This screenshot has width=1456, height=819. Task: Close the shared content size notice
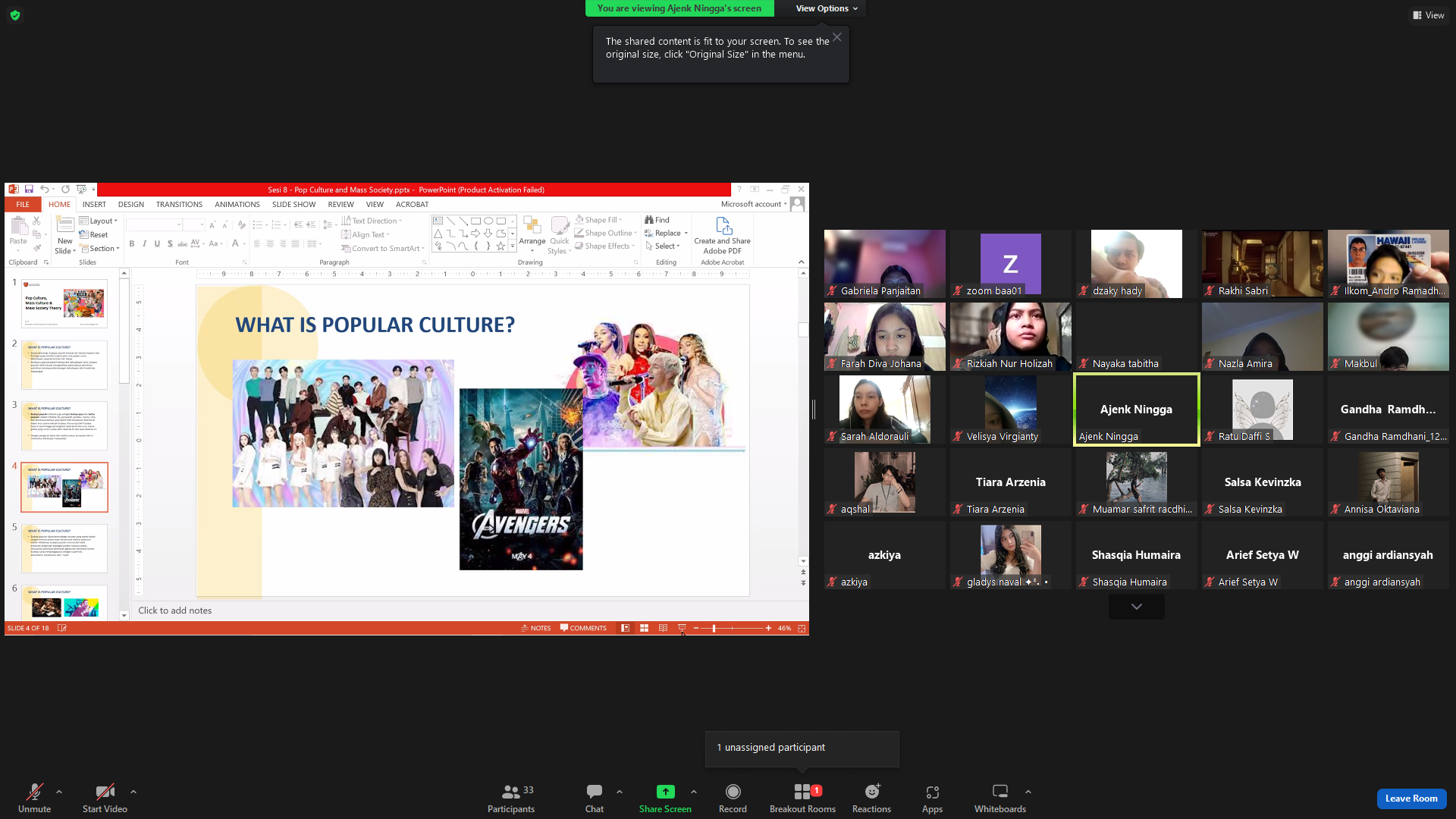(x=836, y=37)
